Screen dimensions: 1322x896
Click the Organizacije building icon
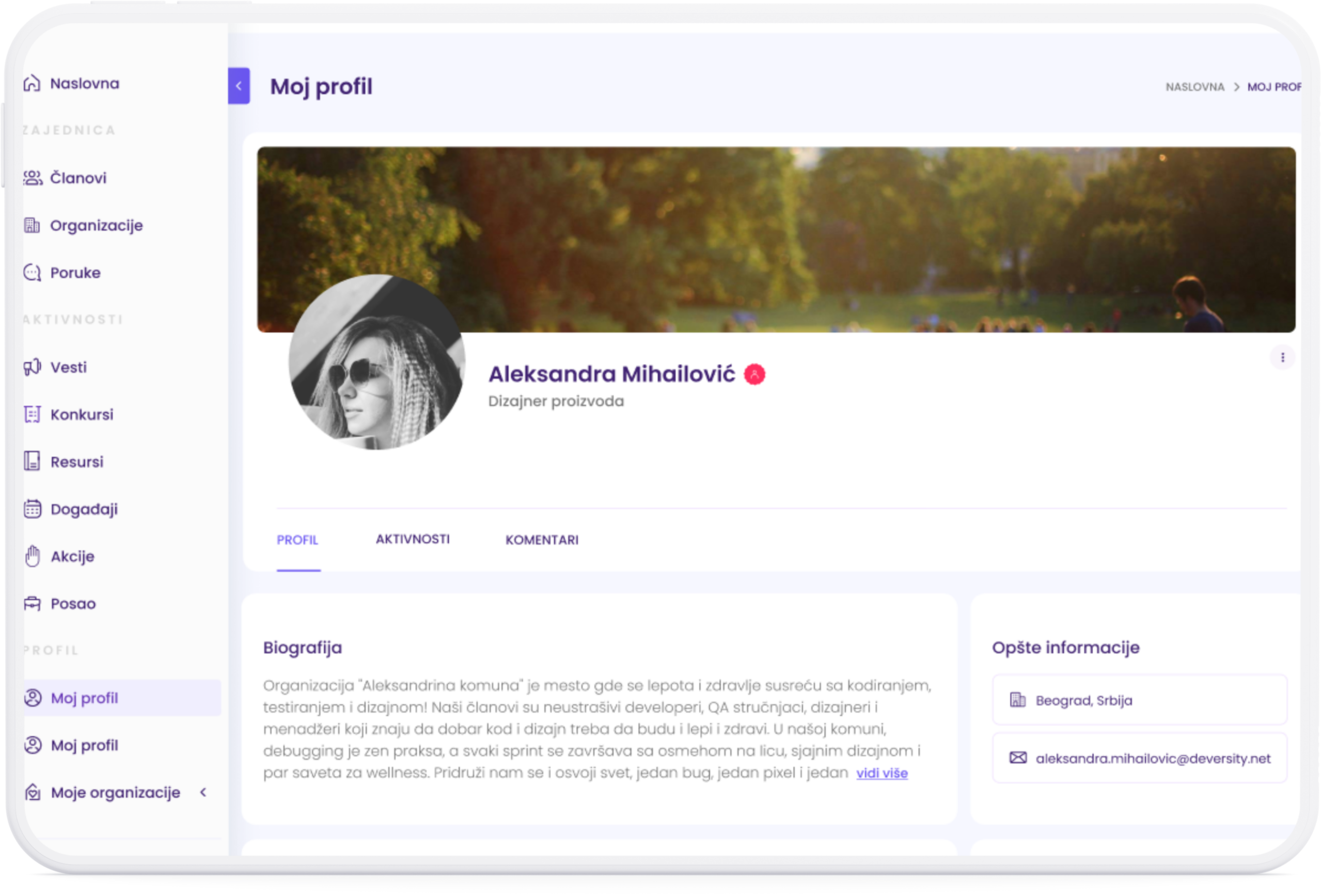pyautogui.click(x=32, y=225)
